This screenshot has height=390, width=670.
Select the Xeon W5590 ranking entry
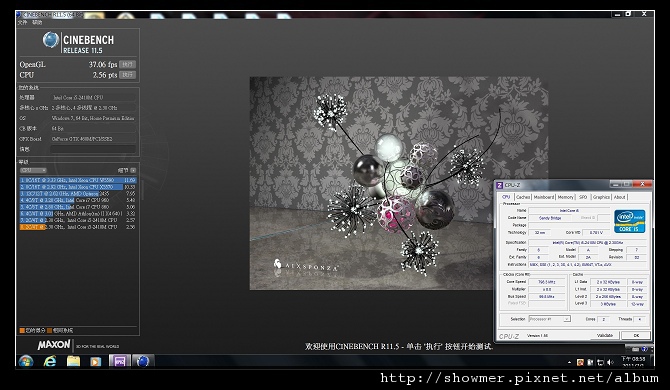click(78, 180)
